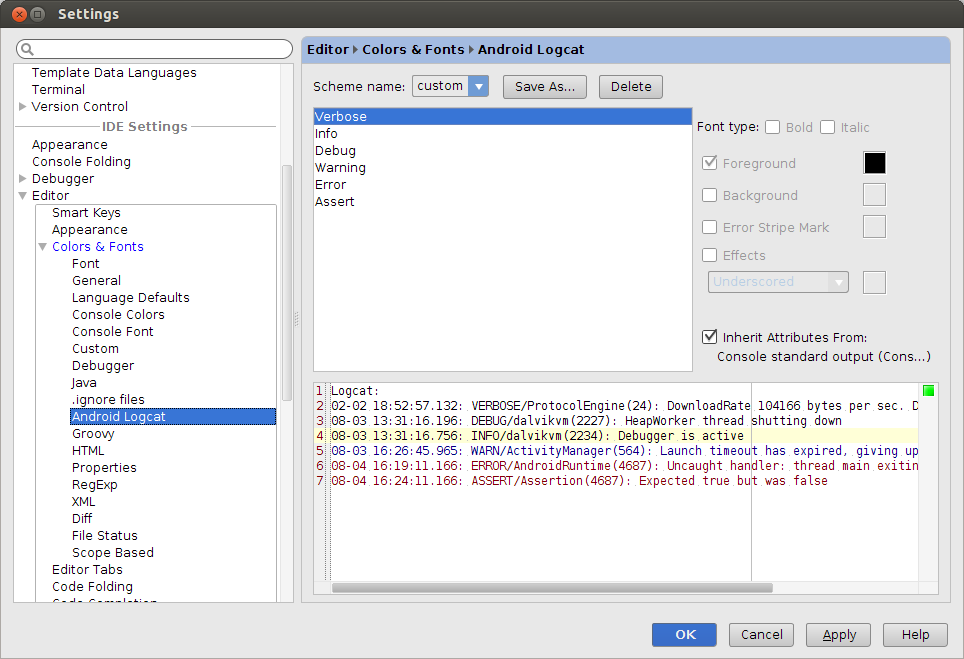This screenshot has width=964, height=659.
Task: Select Error in the log level list
Action: coord(503,184)
